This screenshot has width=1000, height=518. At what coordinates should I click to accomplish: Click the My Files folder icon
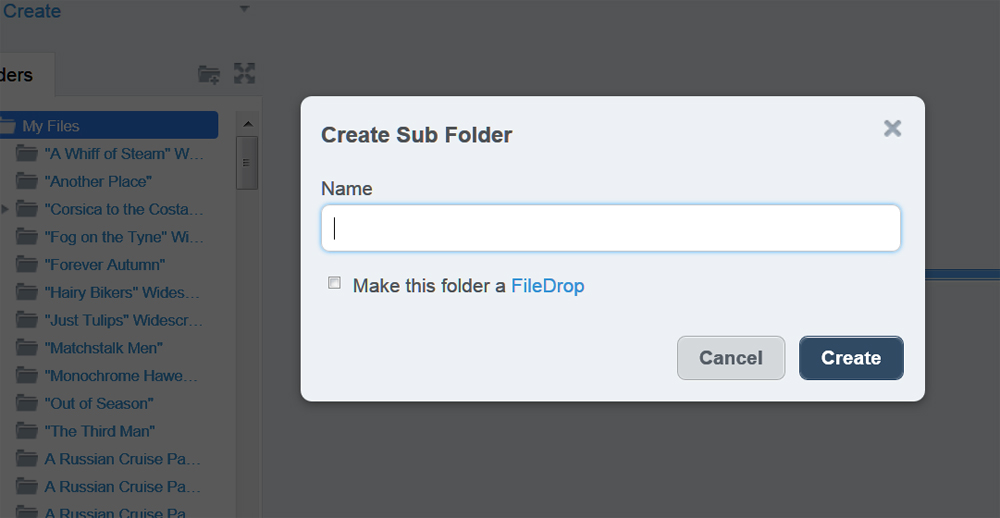click(x=6, y=126)
